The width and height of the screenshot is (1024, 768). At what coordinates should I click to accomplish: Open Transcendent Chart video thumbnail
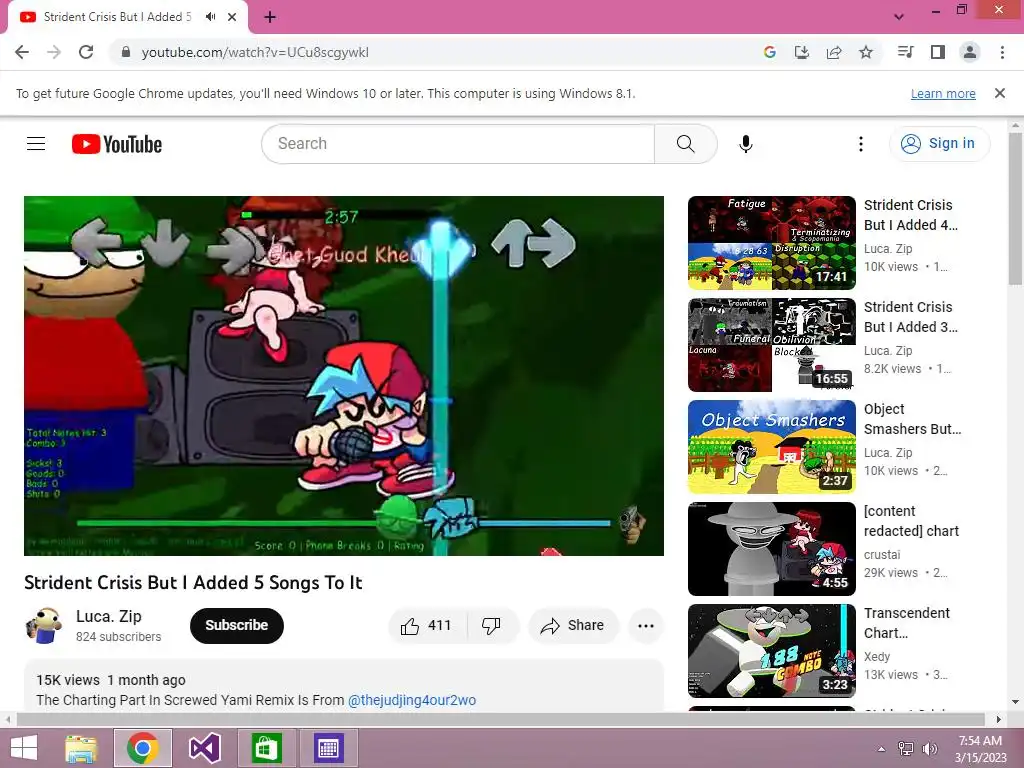point(771,650)
